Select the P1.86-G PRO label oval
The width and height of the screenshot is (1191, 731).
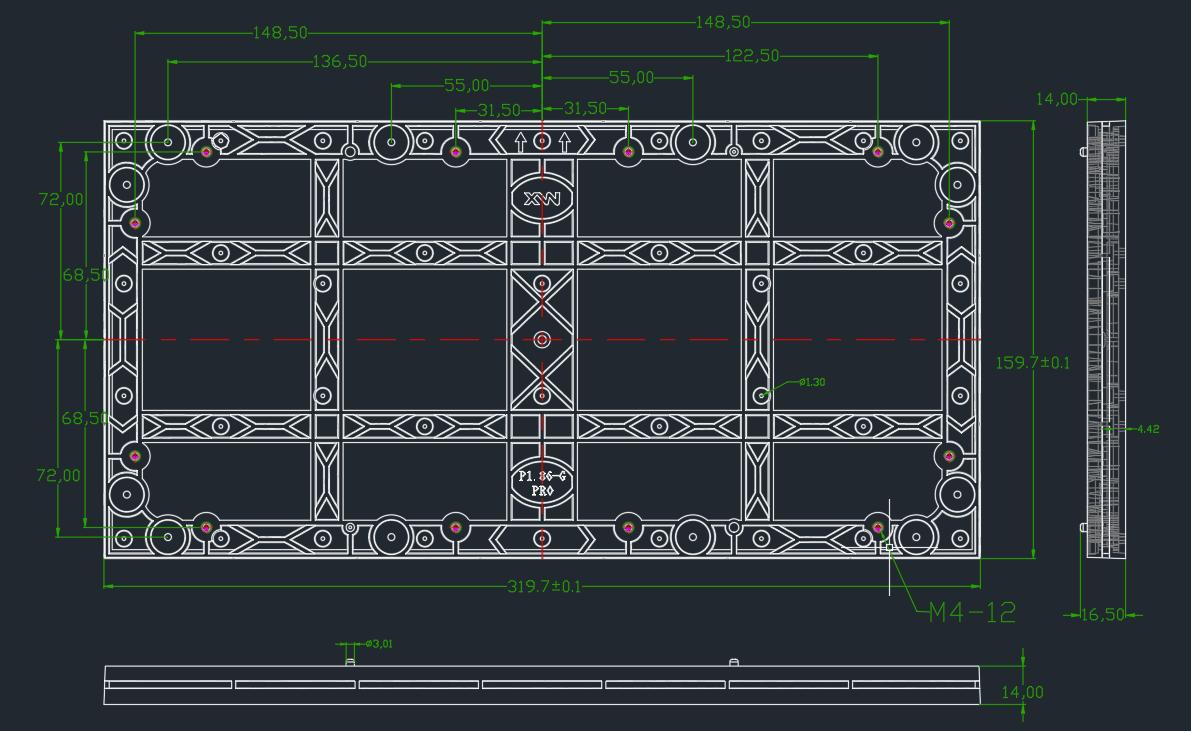[x=542, y=483]
